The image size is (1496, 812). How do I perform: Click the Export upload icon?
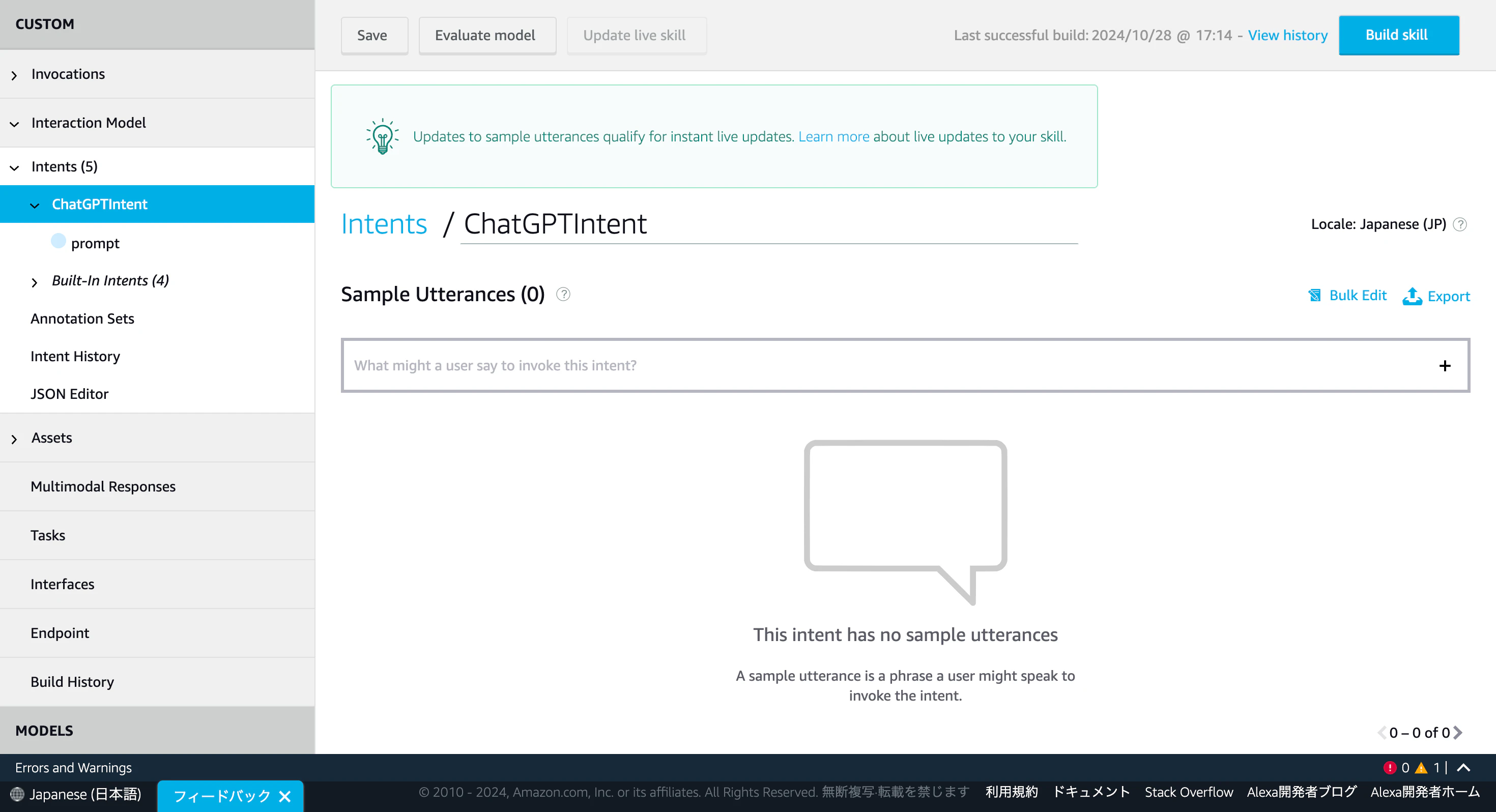tap(1412, 296)
